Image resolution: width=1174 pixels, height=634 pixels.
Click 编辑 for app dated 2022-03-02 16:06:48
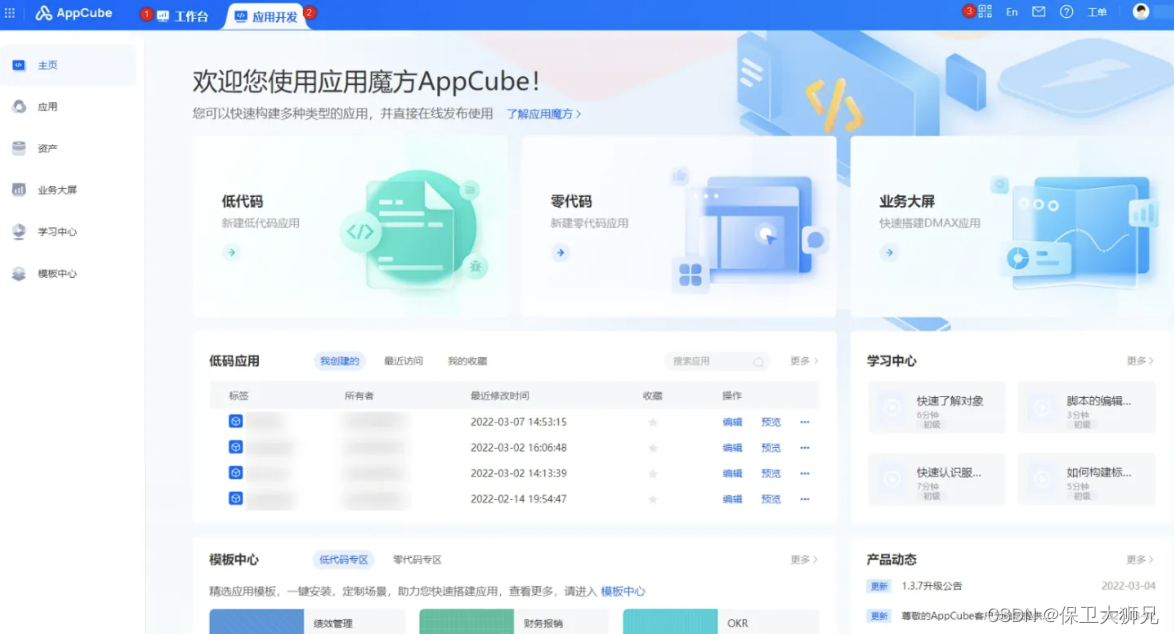[x=732, y=448]
